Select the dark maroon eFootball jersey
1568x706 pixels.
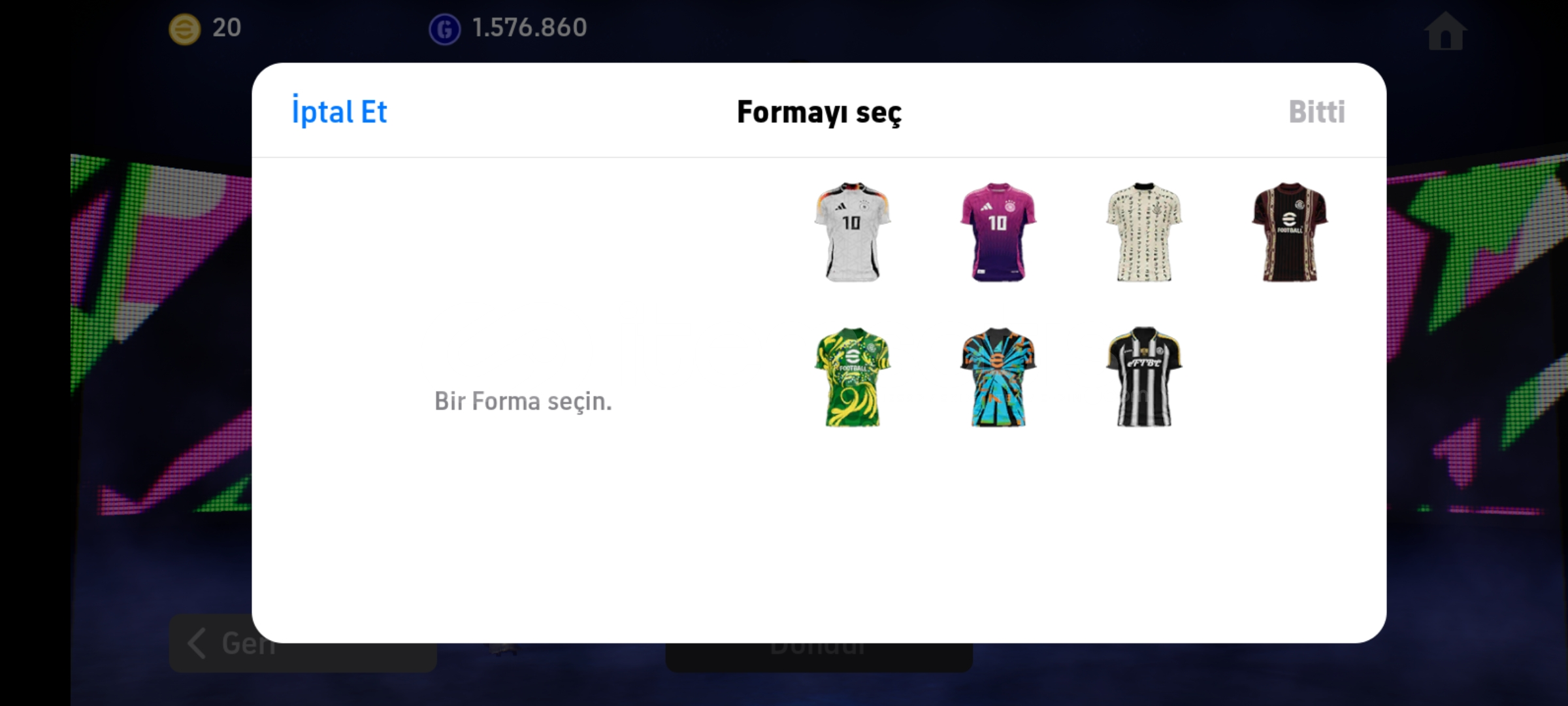[x=1290, y=232]
